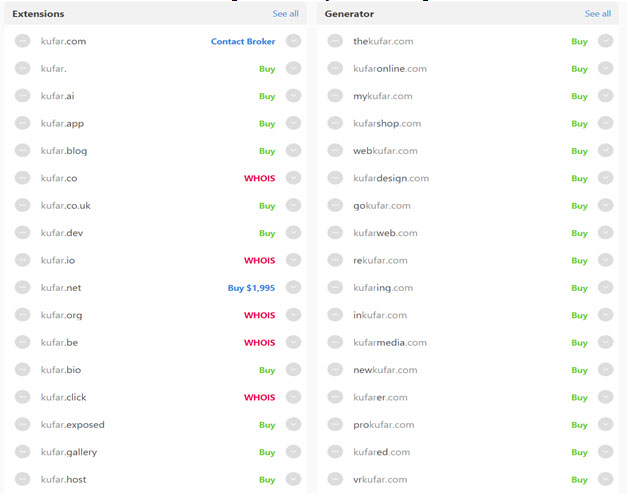Click the circle icon next to kufar.io
Image resolution: width=628 pixels, height=503 pixels.
pos(22,260)
